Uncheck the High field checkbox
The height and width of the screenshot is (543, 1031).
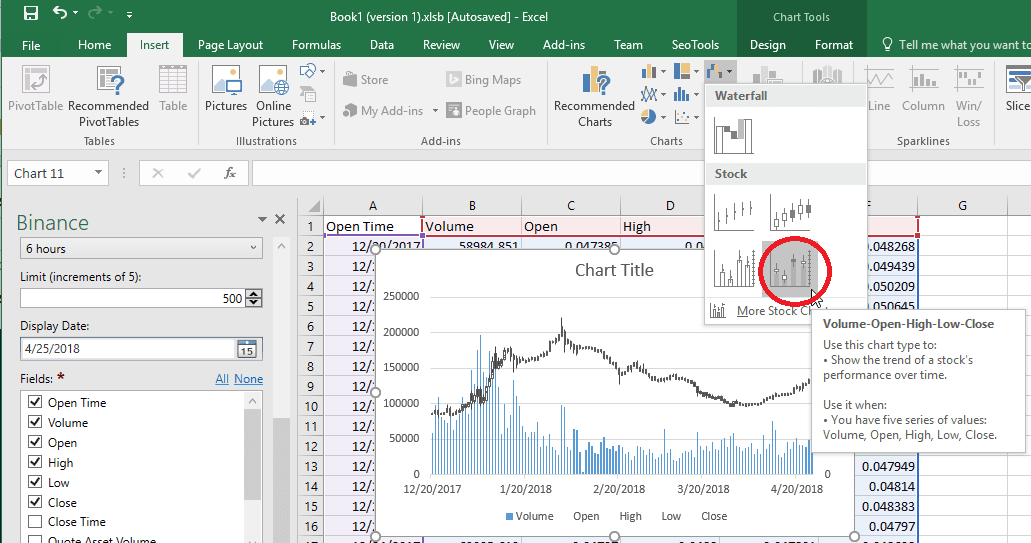[x=35, y=461]
